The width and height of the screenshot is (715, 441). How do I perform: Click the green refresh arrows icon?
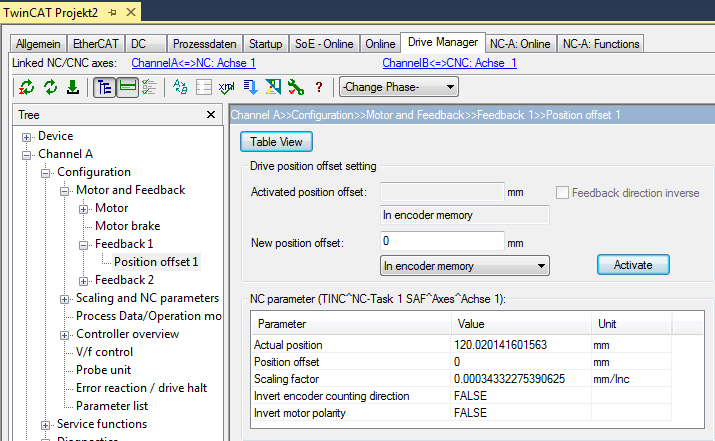click(50, 87)
